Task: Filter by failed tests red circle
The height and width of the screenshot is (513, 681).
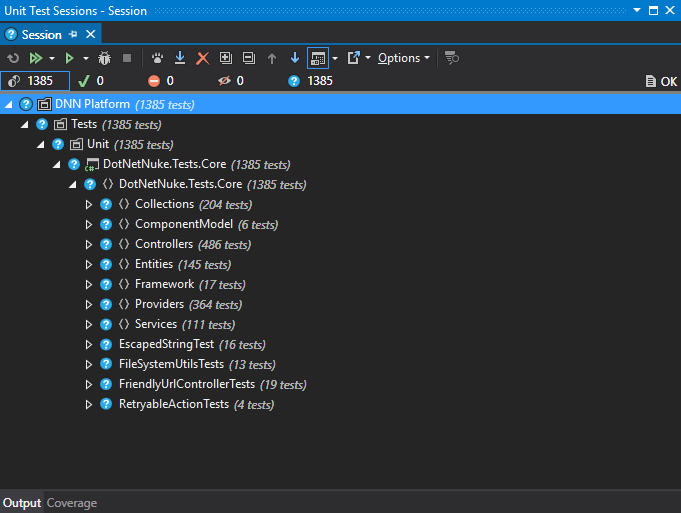Action: pyautogui.click(x=161, y=81)
